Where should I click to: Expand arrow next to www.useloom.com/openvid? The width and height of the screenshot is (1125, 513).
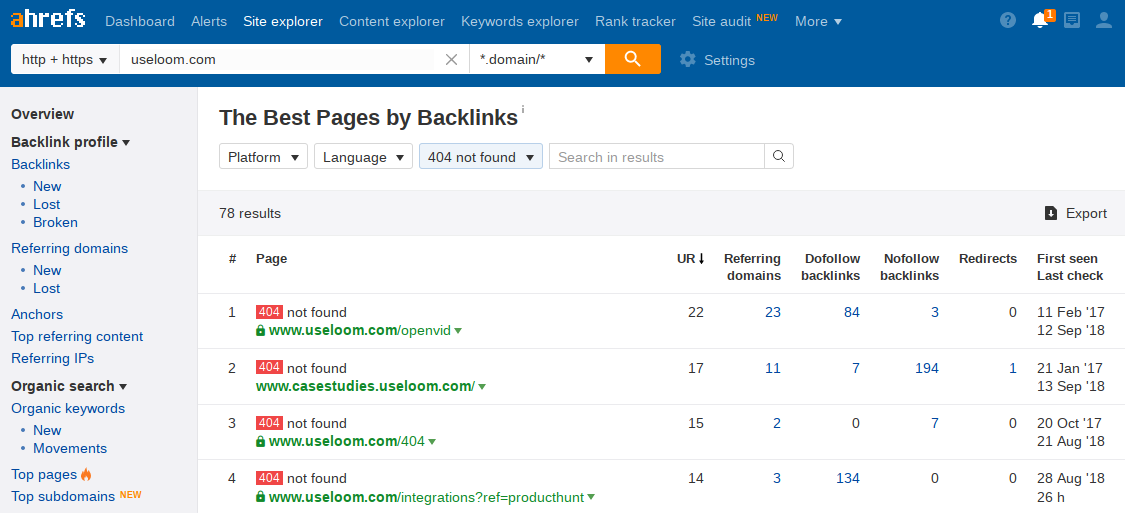tap(458, 331)
